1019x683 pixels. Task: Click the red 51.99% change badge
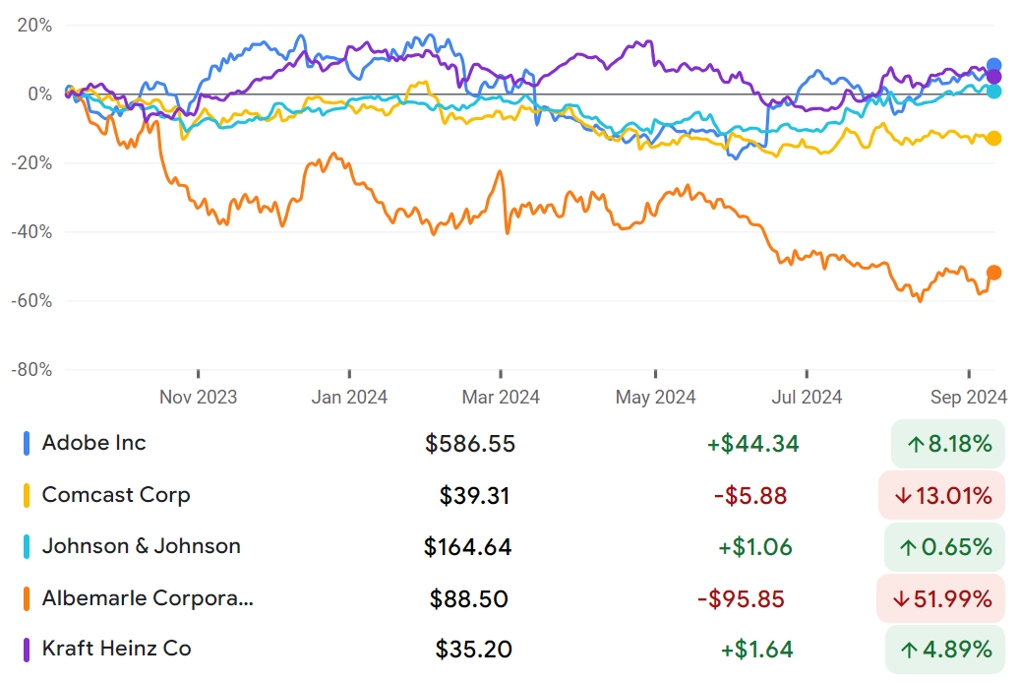click(941, 599)
